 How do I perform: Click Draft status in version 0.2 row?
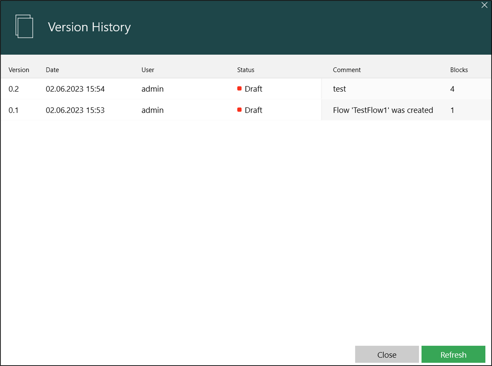pyautogui.click(x=253, y=89)
